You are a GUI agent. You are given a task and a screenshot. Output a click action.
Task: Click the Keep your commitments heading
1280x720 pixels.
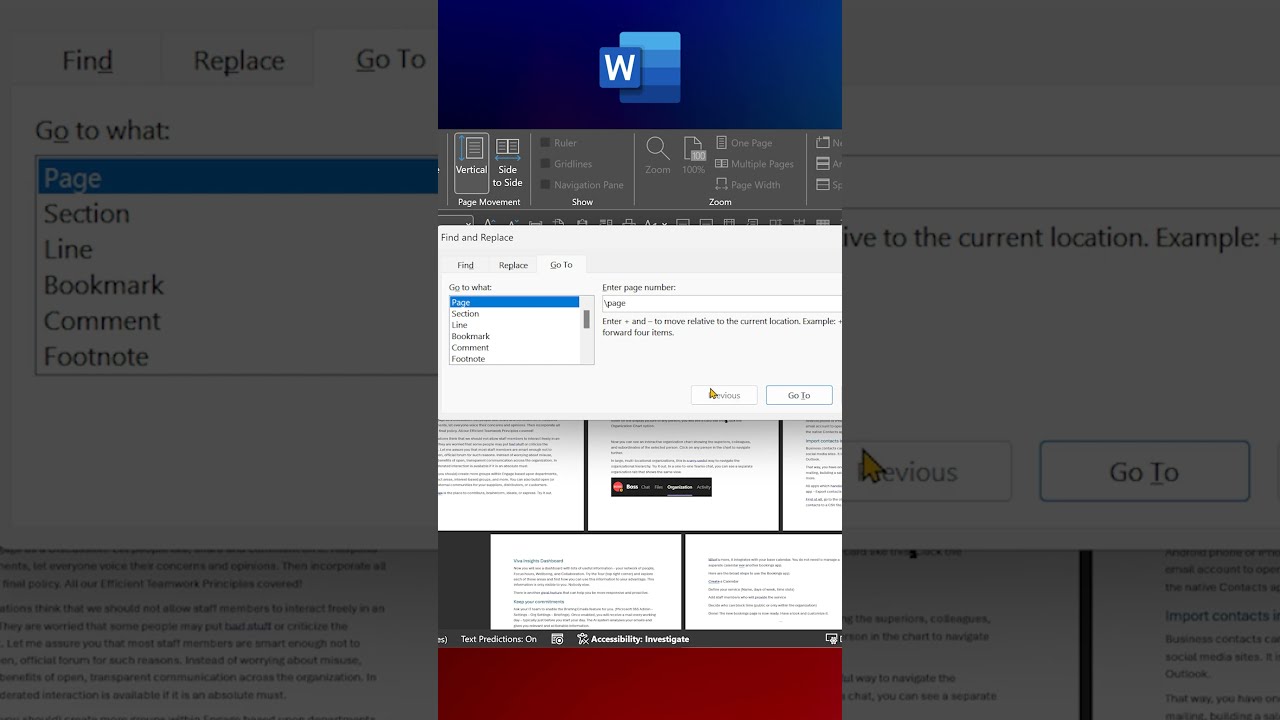click(539, 602)
